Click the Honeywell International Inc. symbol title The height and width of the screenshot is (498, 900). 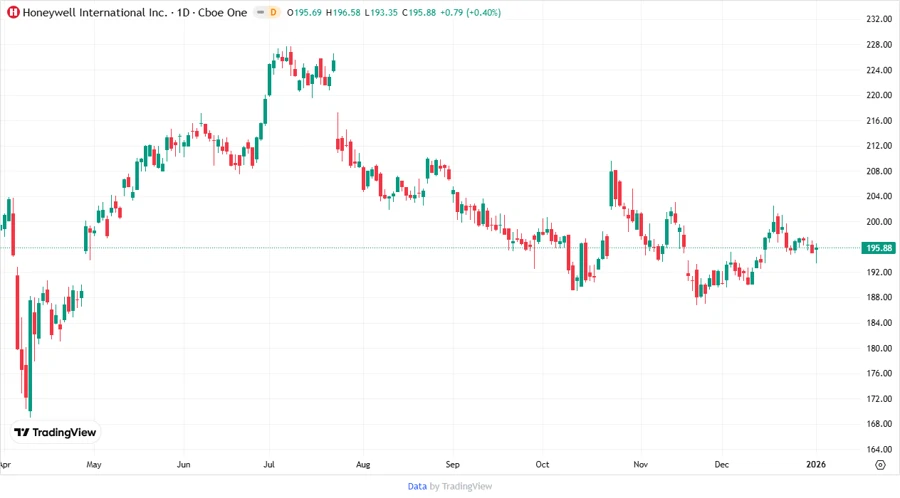95,12
